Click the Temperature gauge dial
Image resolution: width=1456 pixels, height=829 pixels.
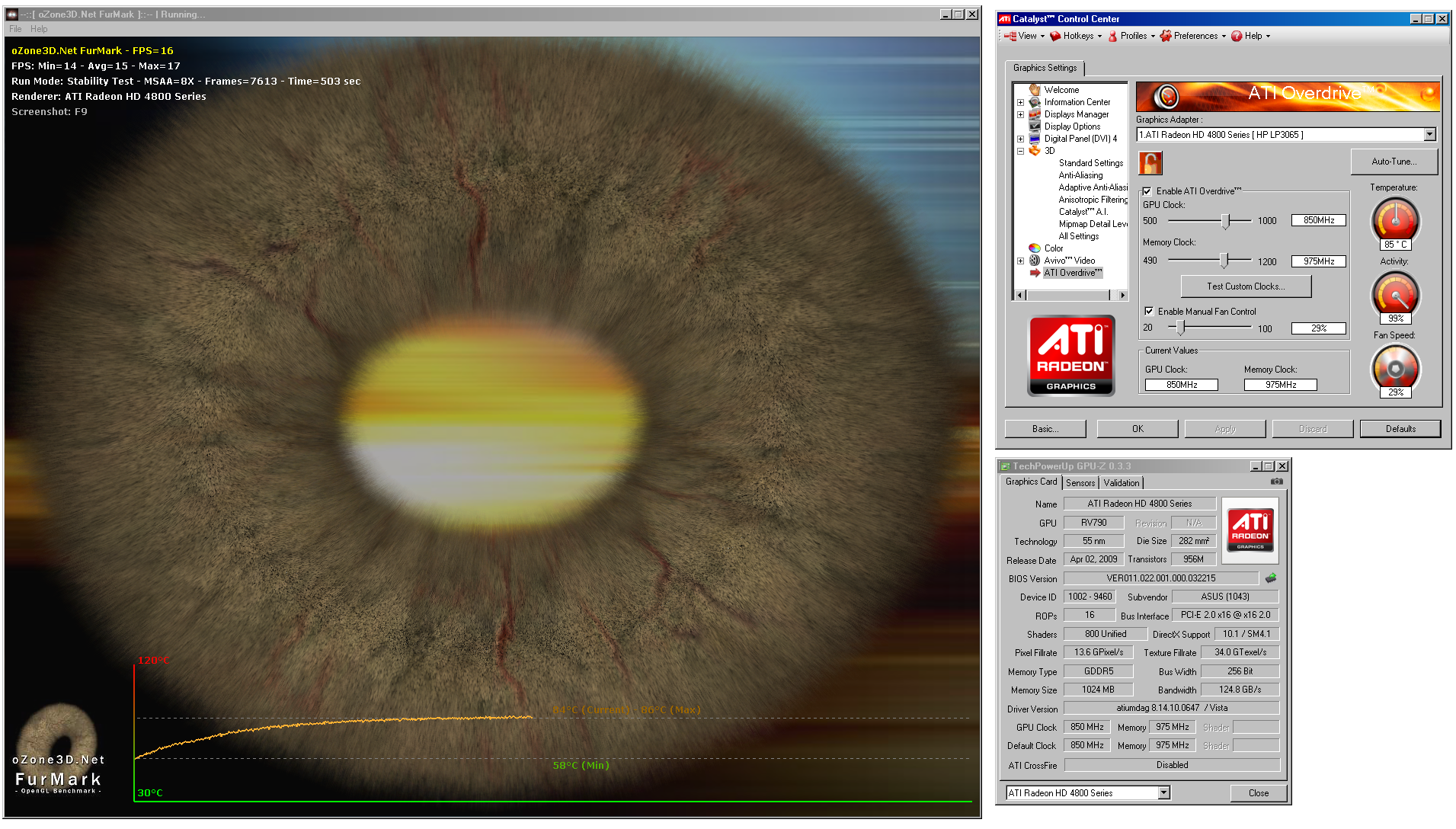(x=1395, y=219)
